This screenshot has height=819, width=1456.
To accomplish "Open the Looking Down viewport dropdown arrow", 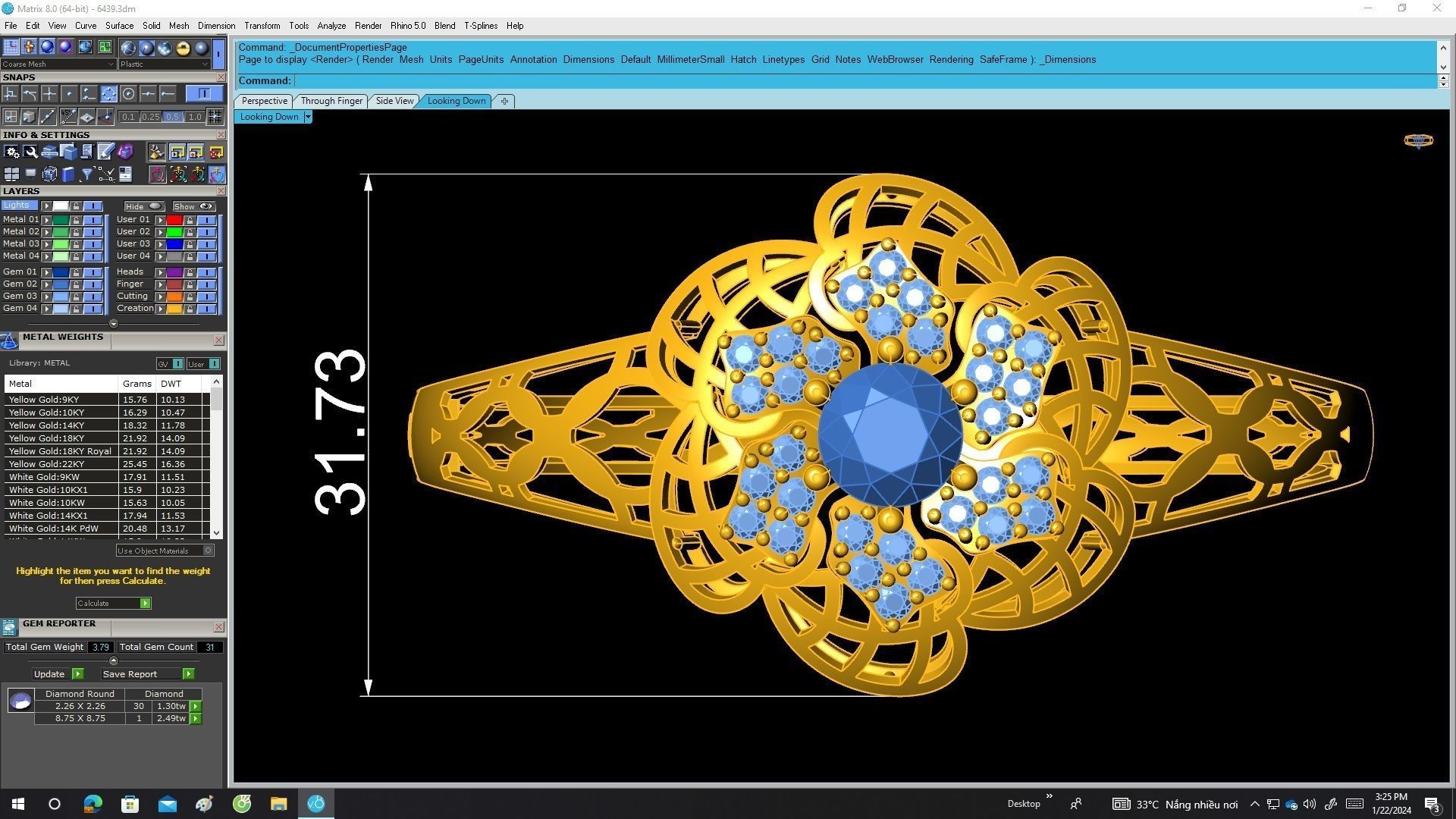I will pyautogui.click(x=308, y=117).
